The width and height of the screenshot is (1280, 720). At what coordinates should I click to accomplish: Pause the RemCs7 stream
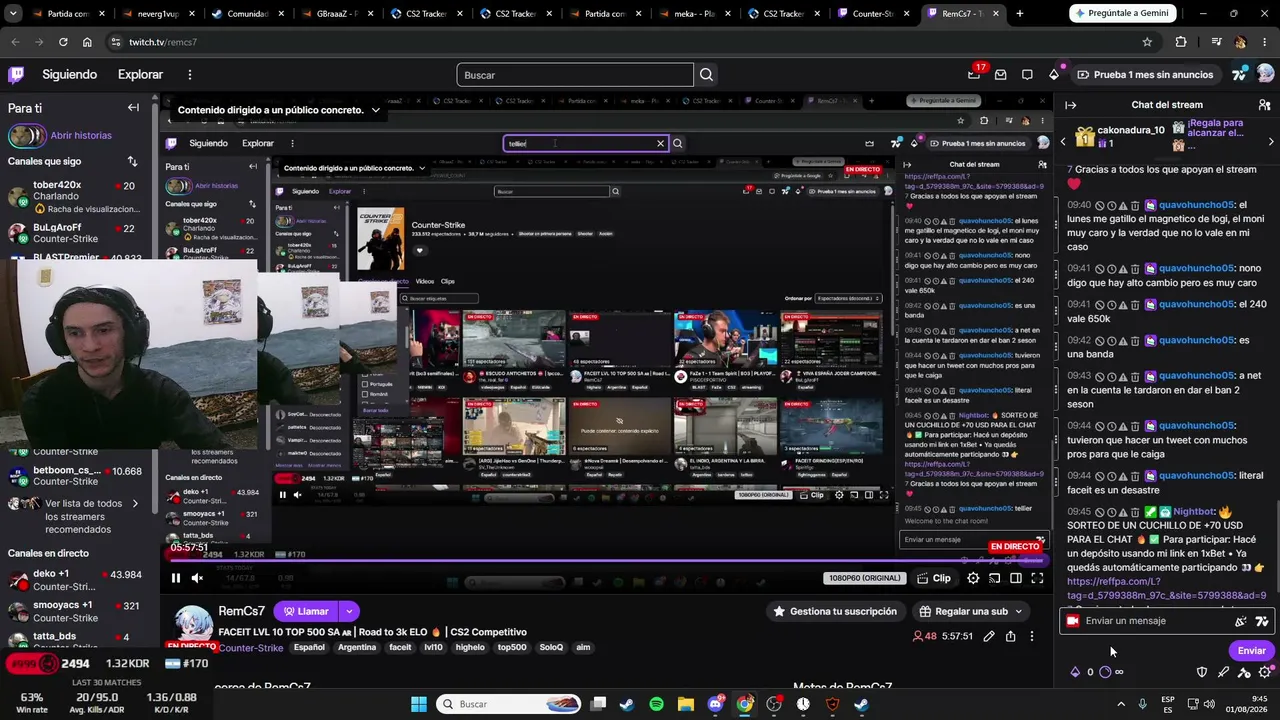click(x=176, y=578)
